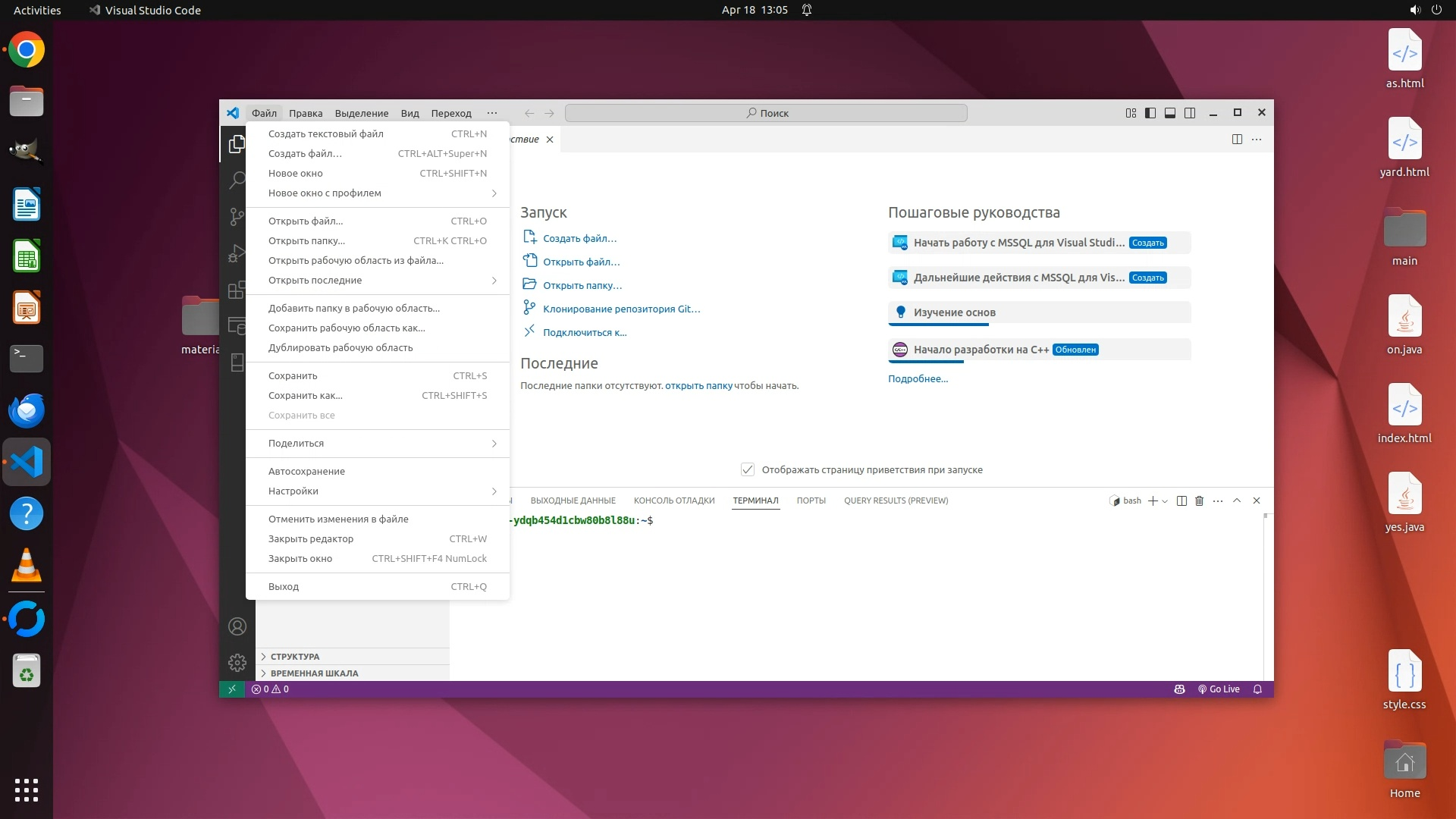Click Go Live in status bar

pyautogui.click(x=1219, y=689)
